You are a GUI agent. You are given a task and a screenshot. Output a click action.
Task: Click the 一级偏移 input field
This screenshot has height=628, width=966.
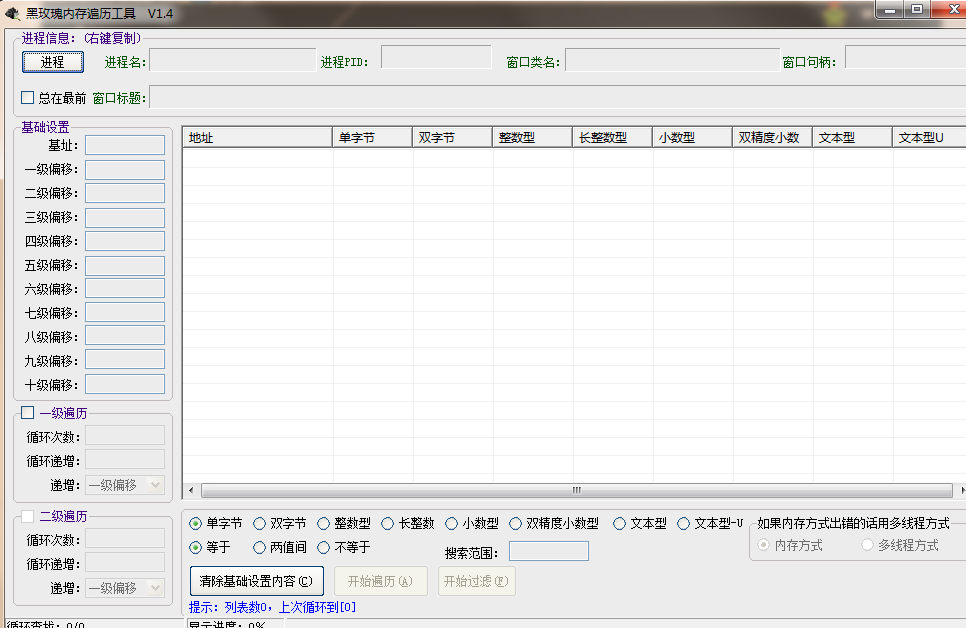coord(125,169)
